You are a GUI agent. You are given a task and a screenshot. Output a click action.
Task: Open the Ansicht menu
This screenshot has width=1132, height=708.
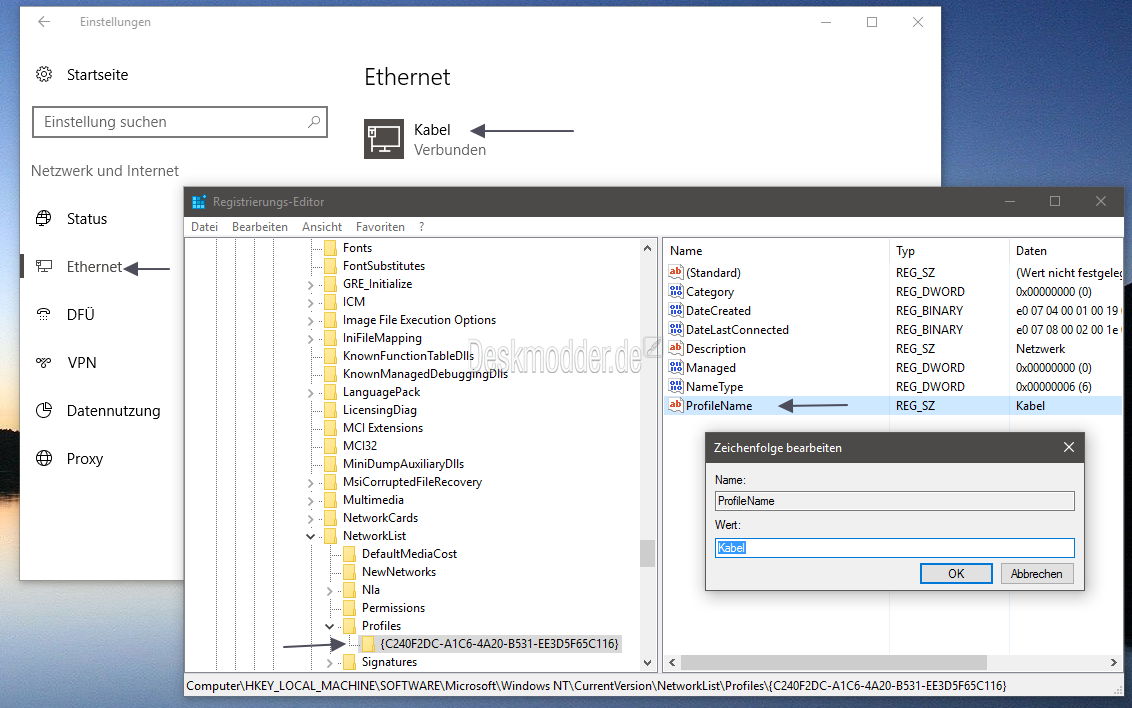(322, 227)
